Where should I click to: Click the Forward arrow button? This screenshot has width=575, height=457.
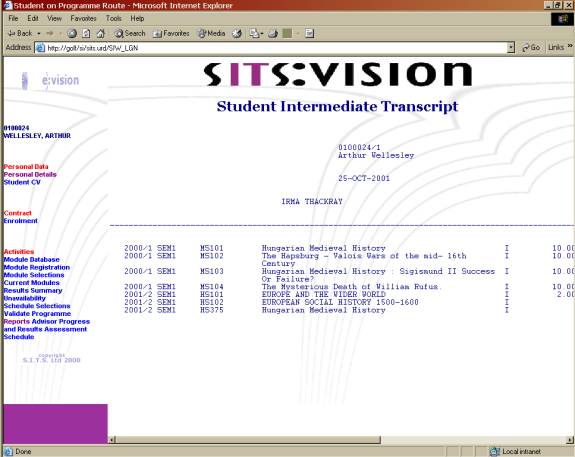click(50, 33)
